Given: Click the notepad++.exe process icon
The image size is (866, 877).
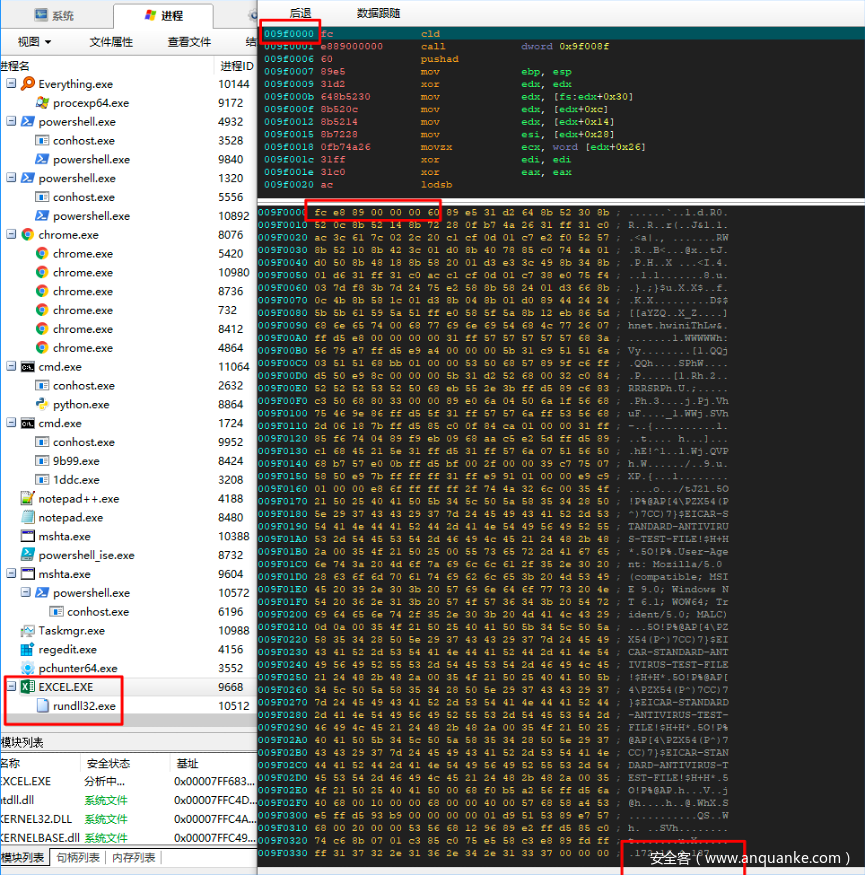Looking at the screenshot, I should (28, 498).
